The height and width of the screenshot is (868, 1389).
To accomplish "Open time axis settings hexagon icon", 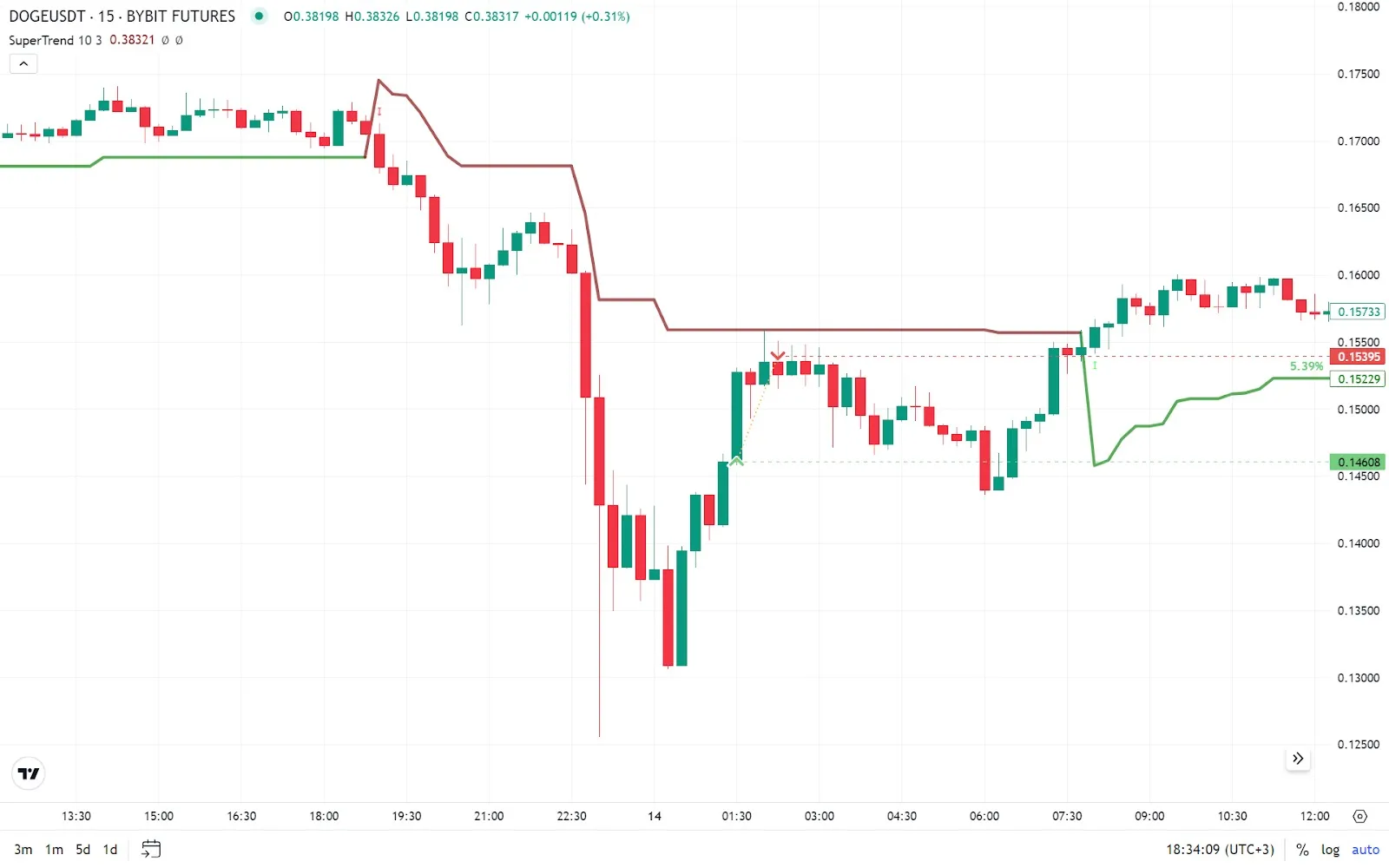I will pos(1359,816).
